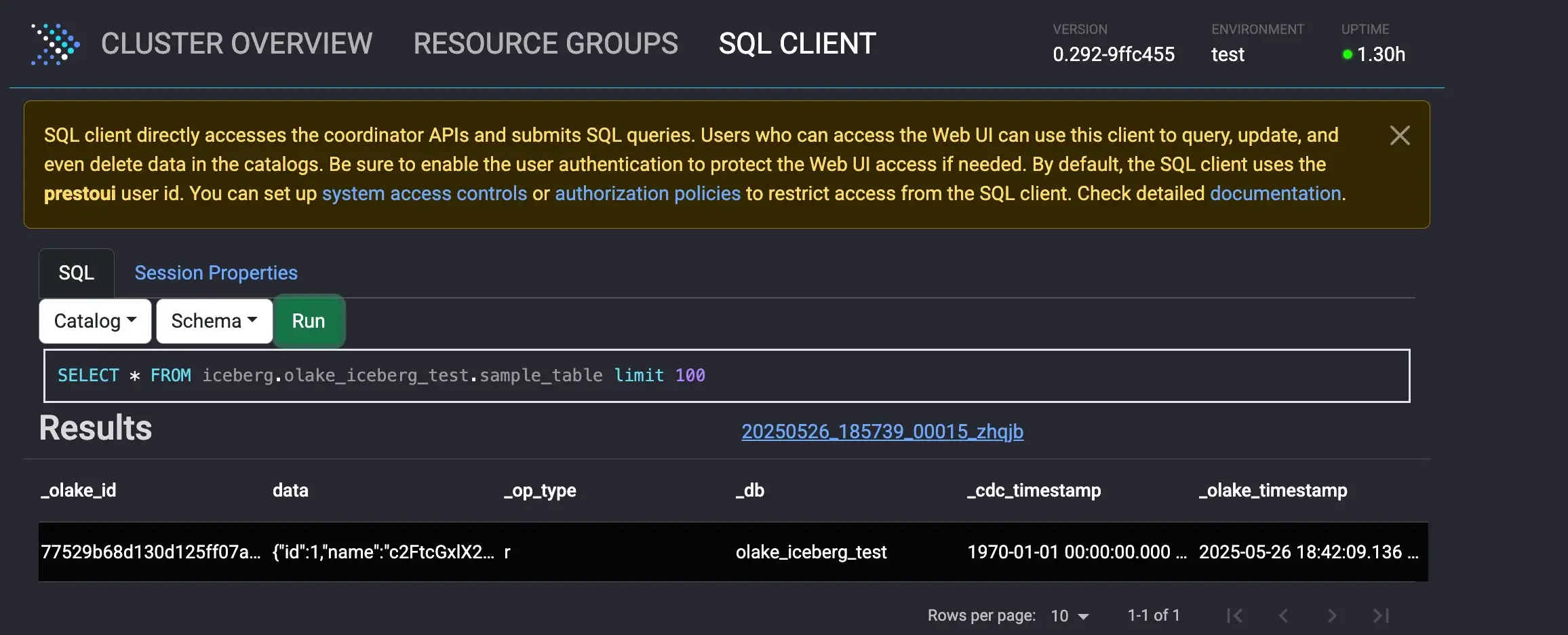Go to the next results page

[x=1332, y=615]
